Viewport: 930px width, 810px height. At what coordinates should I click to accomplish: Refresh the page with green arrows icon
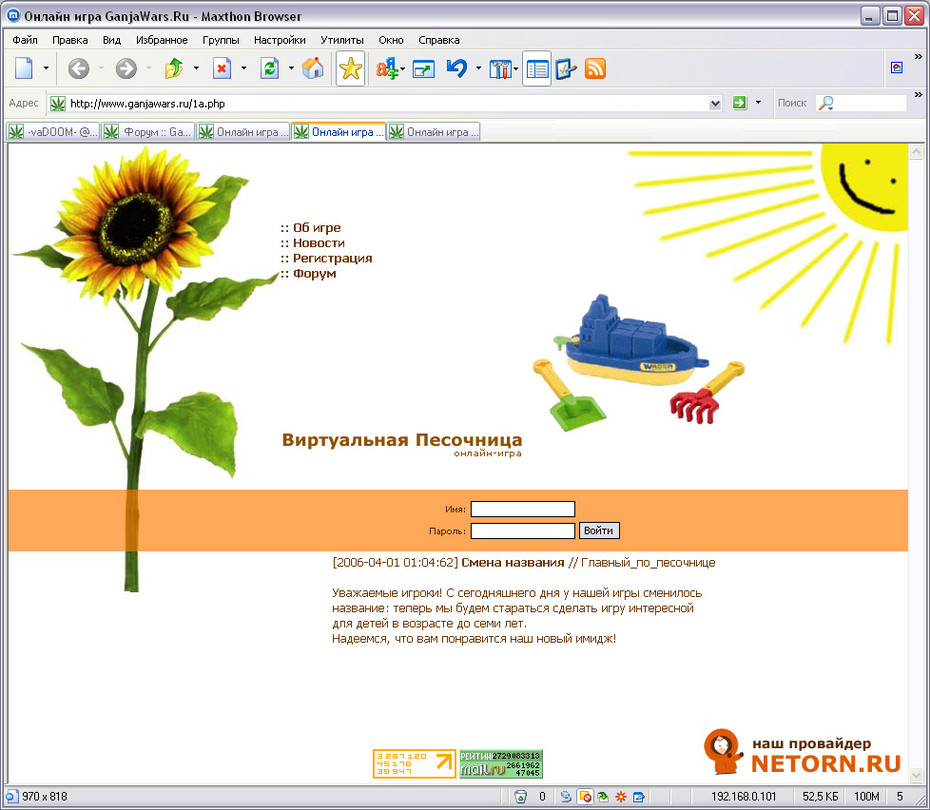[269, 69]
